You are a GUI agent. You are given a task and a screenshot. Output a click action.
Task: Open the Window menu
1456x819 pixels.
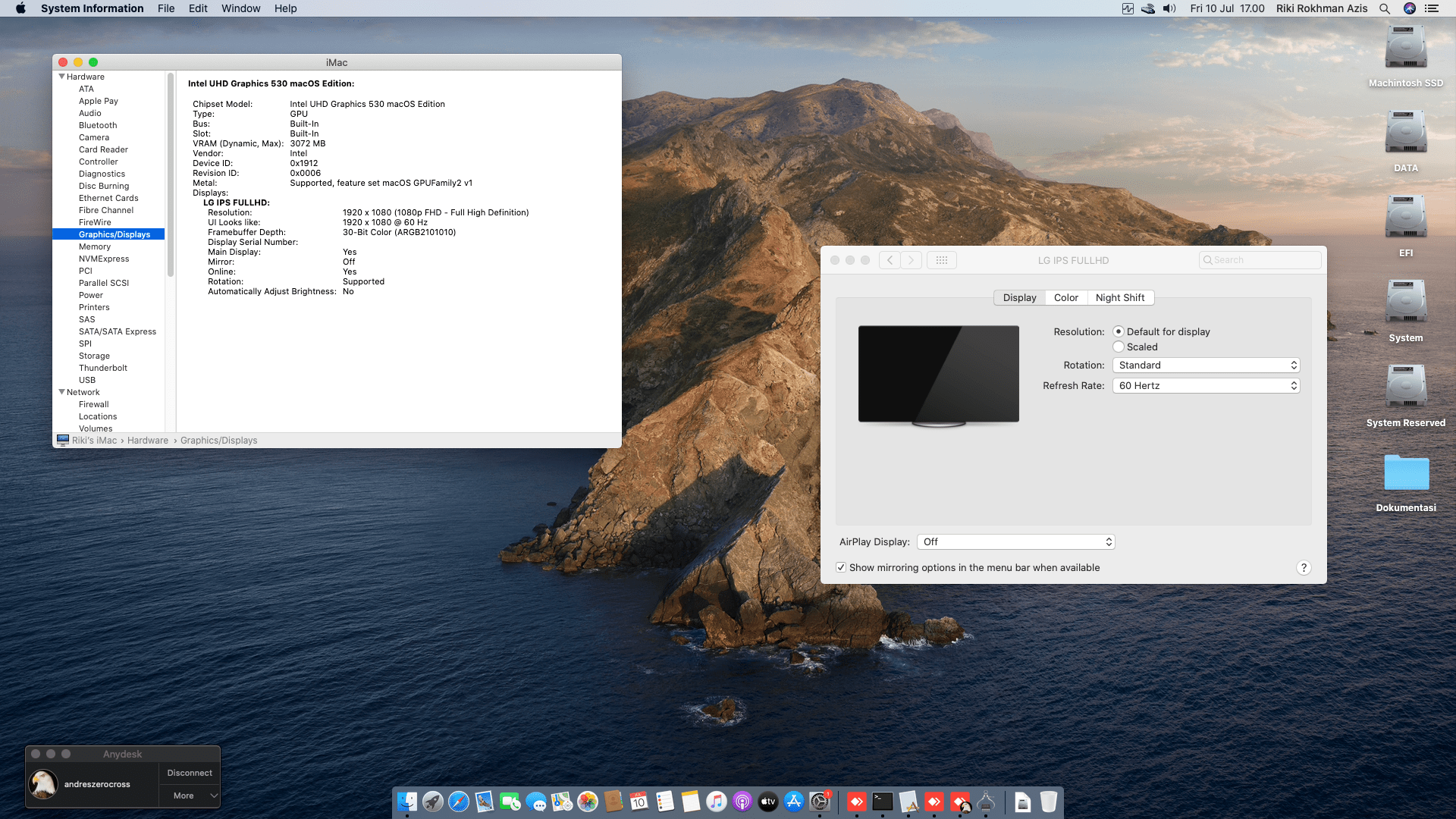pyautogui.click(x=240, y=8)
